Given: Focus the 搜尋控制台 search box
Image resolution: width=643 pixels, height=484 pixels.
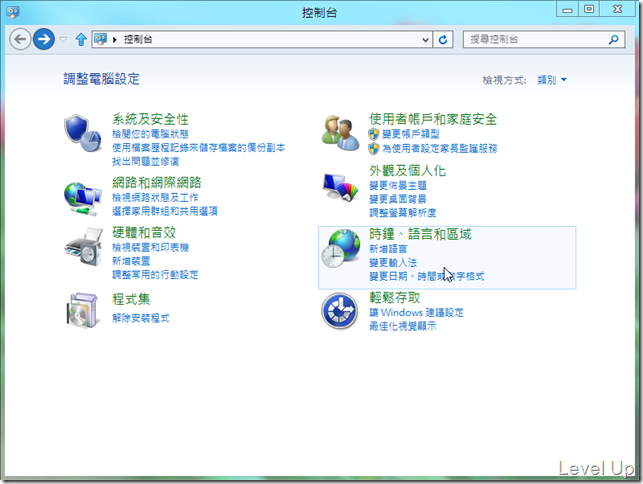Looking at the screenshot, I should point(544,39).
